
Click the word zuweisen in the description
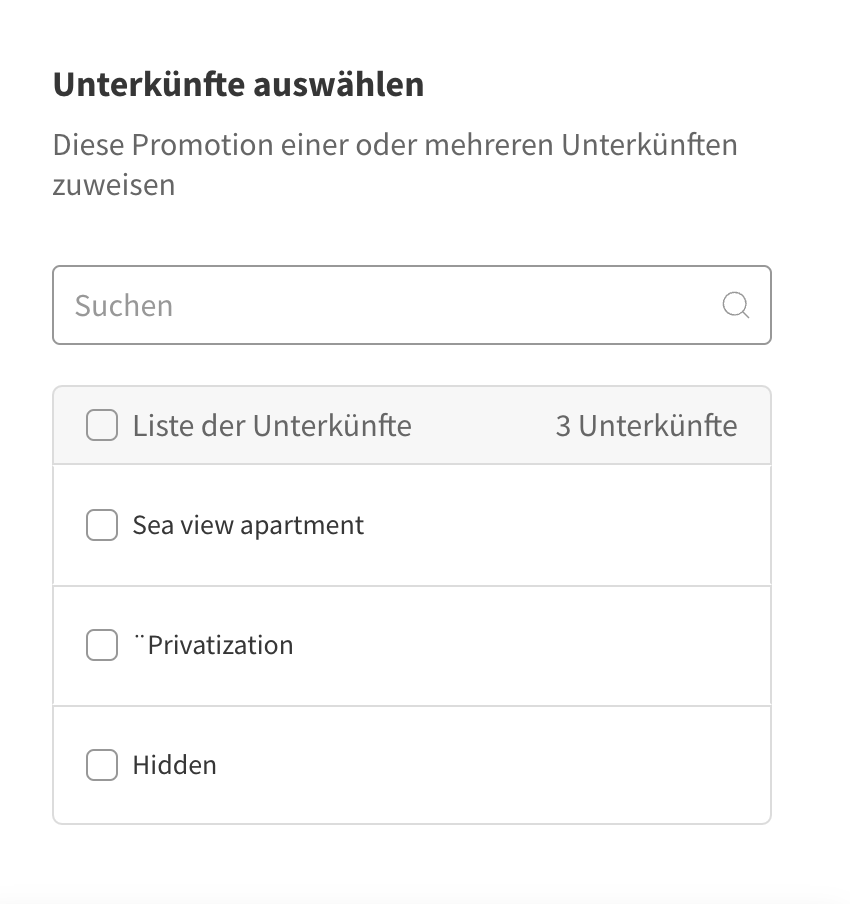114,185
